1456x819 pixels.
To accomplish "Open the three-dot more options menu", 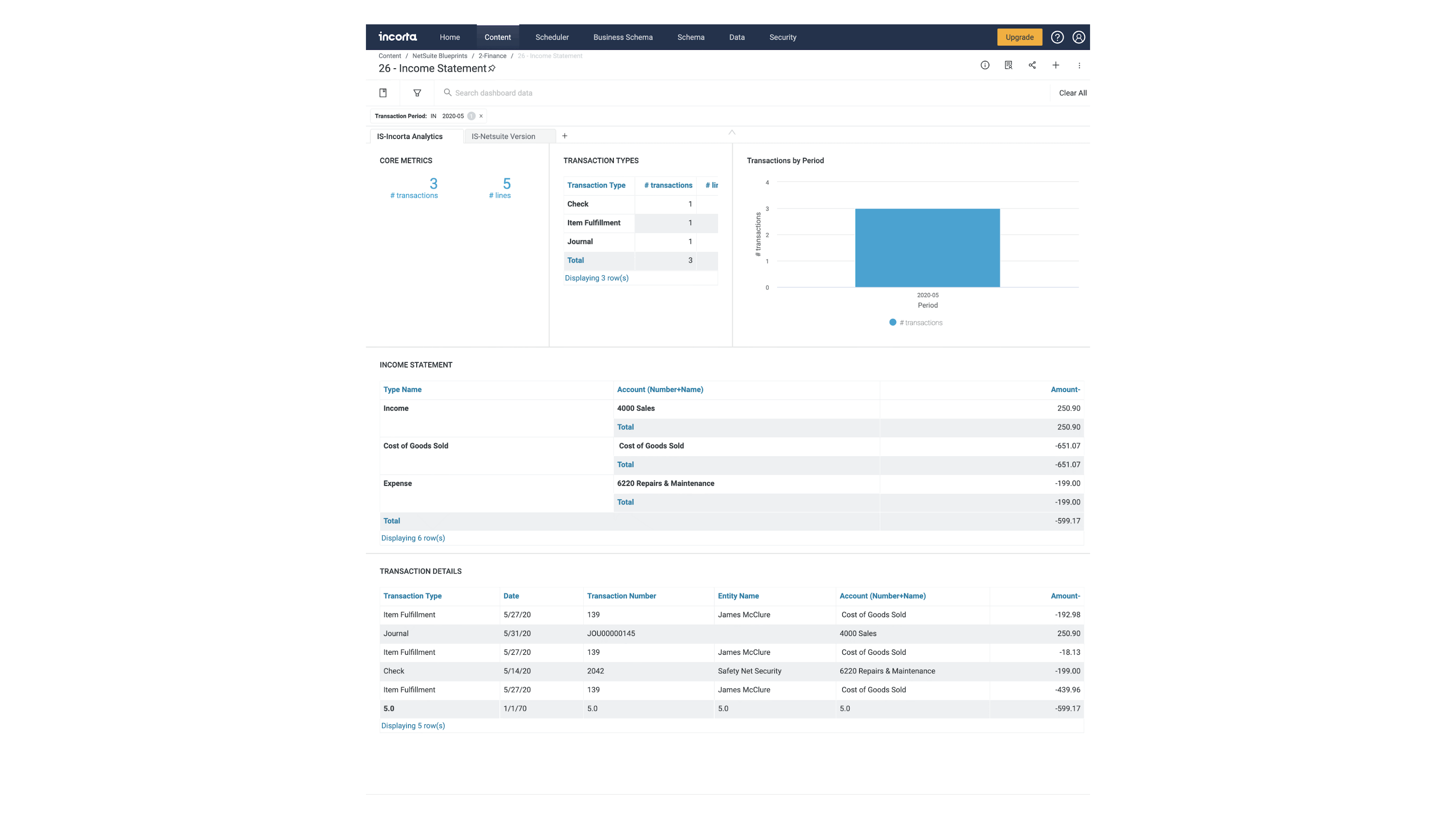I will pos(1079,66).
